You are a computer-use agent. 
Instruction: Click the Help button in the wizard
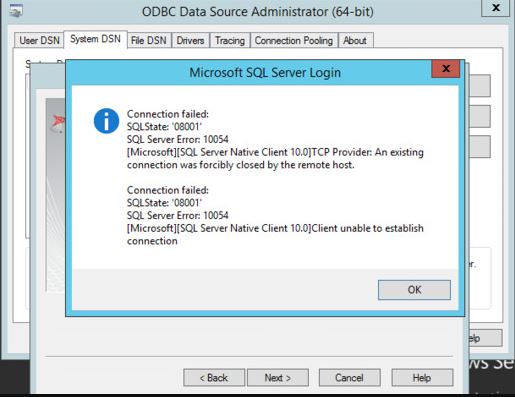pos(422,378)
